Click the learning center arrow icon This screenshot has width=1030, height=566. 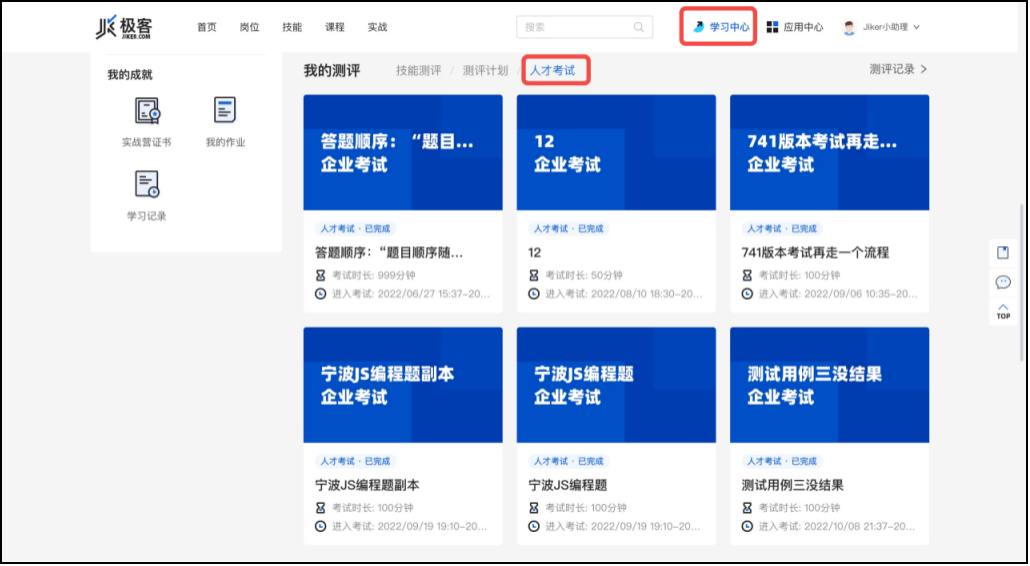(700, 27)
